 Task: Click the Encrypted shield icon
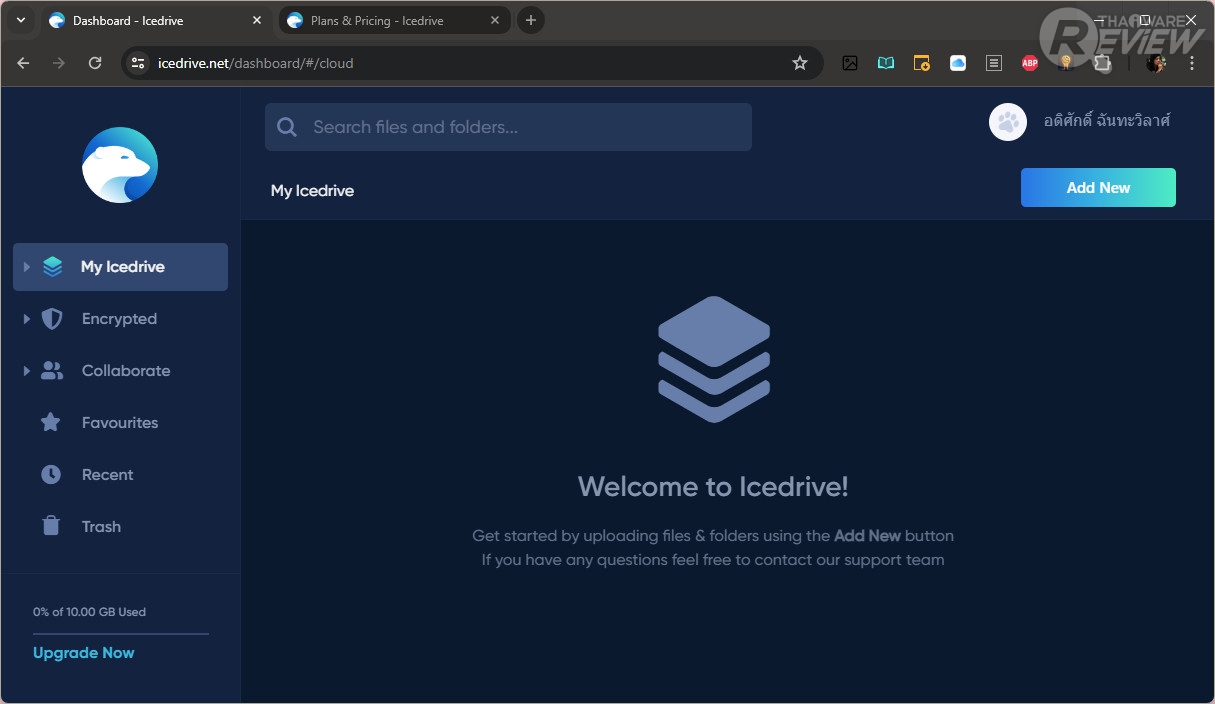tap(51, 319)
